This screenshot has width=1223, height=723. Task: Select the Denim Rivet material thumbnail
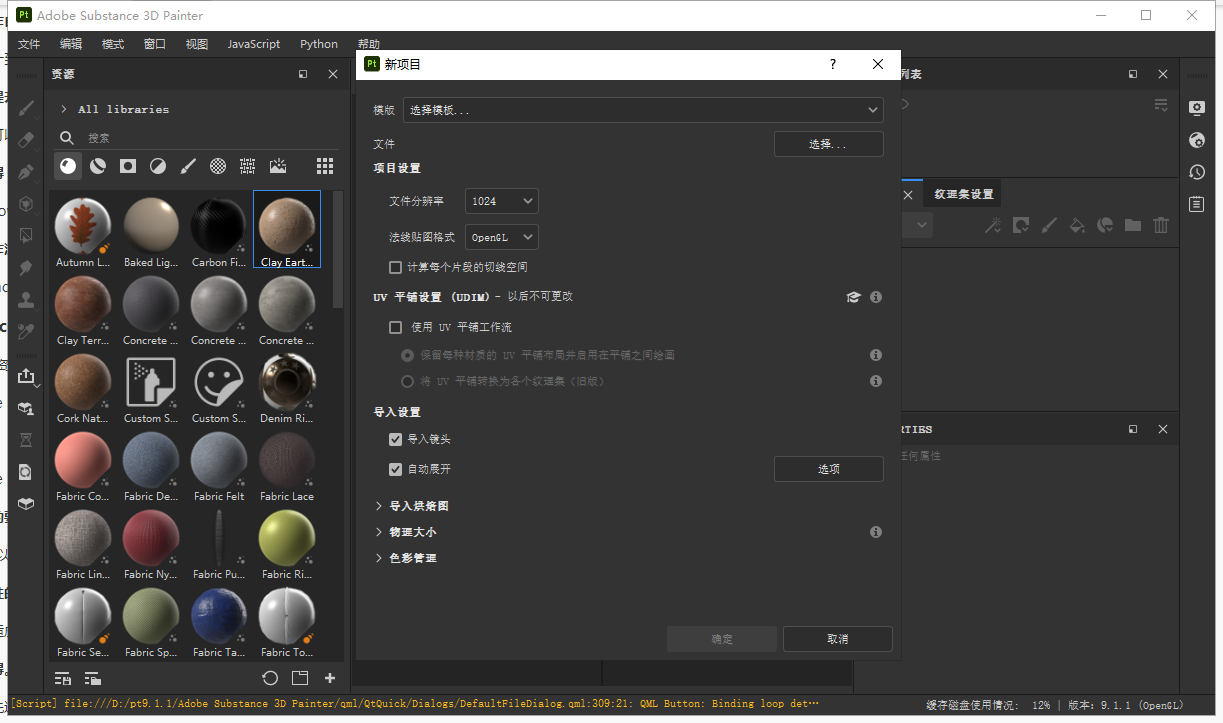coord(287,387)
